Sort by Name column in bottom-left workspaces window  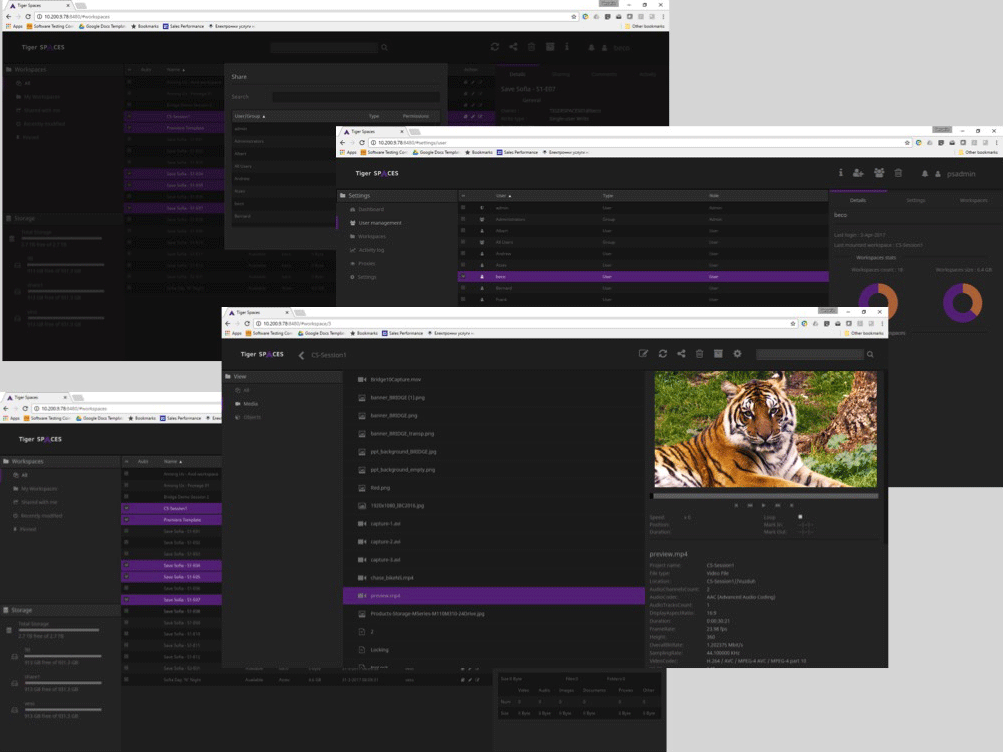pos(173,461)
